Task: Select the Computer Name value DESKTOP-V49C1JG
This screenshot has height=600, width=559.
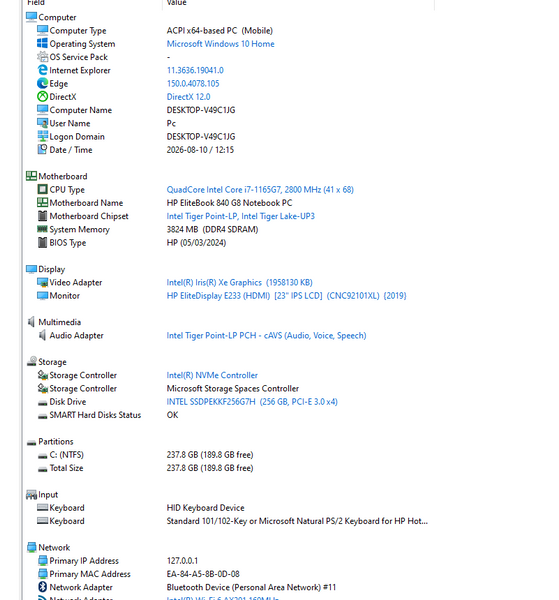Action: click(201, 110)
